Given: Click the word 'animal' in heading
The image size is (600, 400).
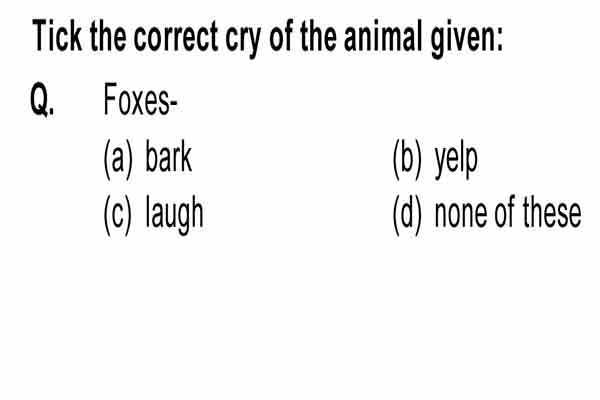Looking at the screenshot, I should (x=385, y=36).
